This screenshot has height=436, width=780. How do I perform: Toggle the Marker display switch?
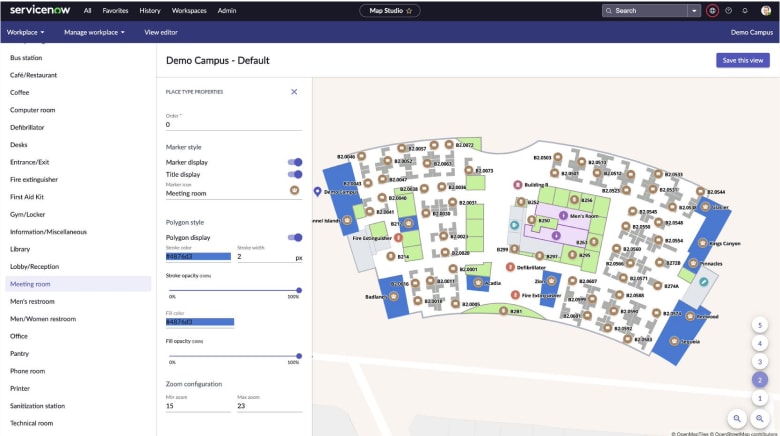pyautogui.click(x=295, y=162)
